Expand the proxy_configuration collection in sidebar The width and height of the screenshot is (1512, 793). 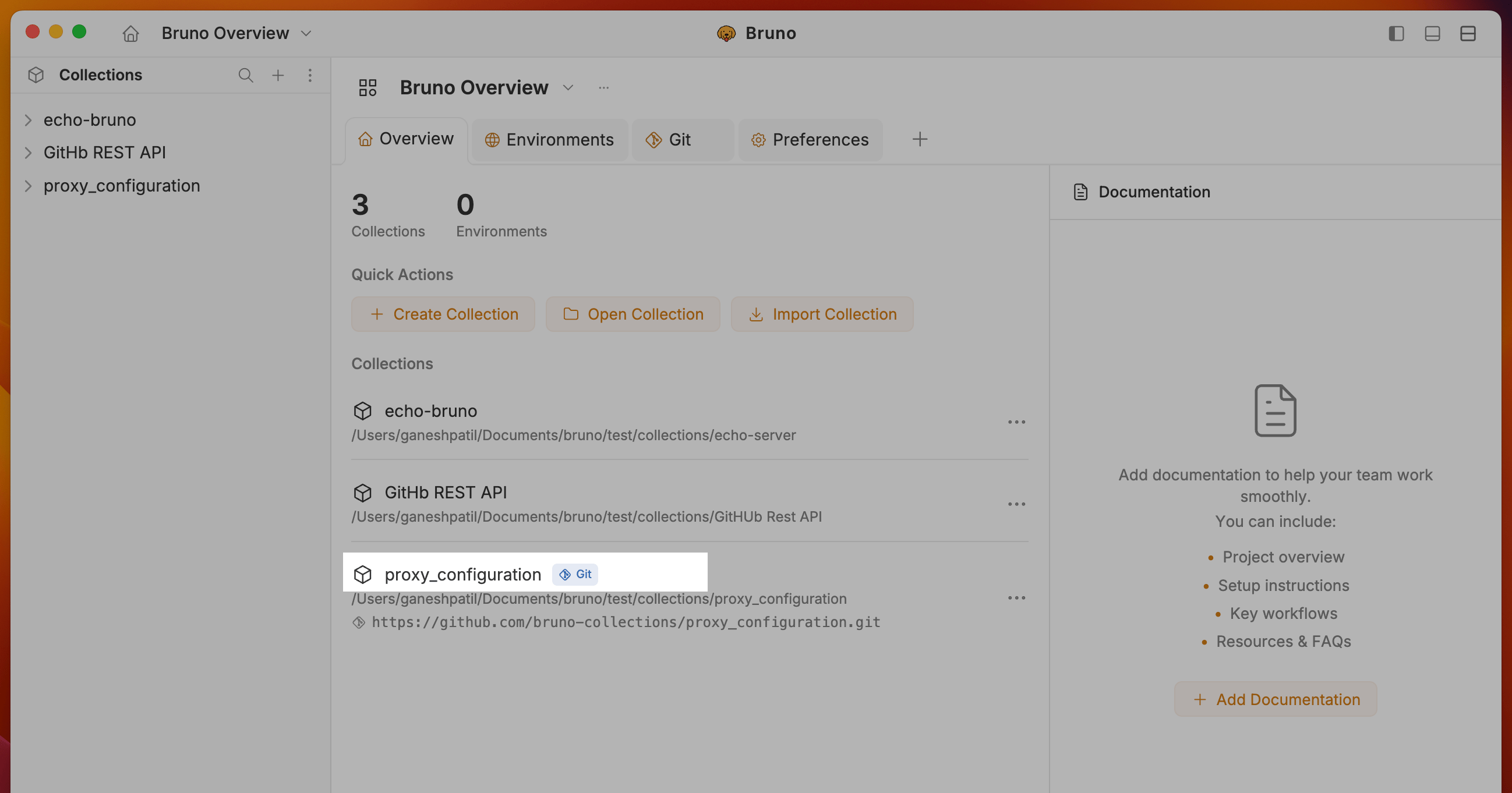28,186
